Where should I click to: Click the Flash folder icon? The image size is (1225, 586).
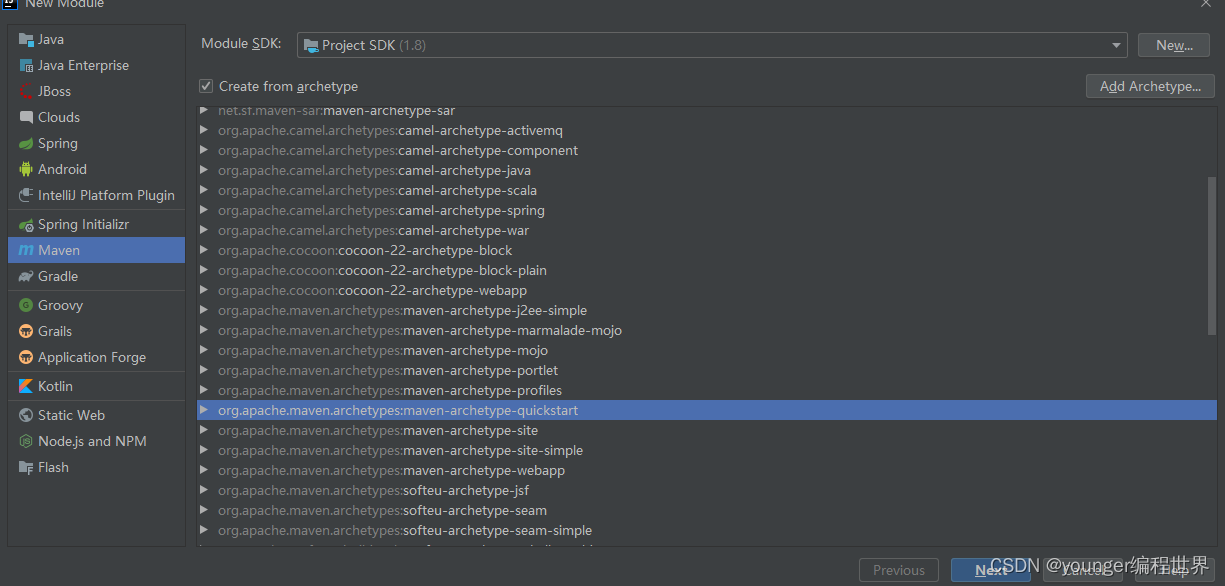point(26,468)
